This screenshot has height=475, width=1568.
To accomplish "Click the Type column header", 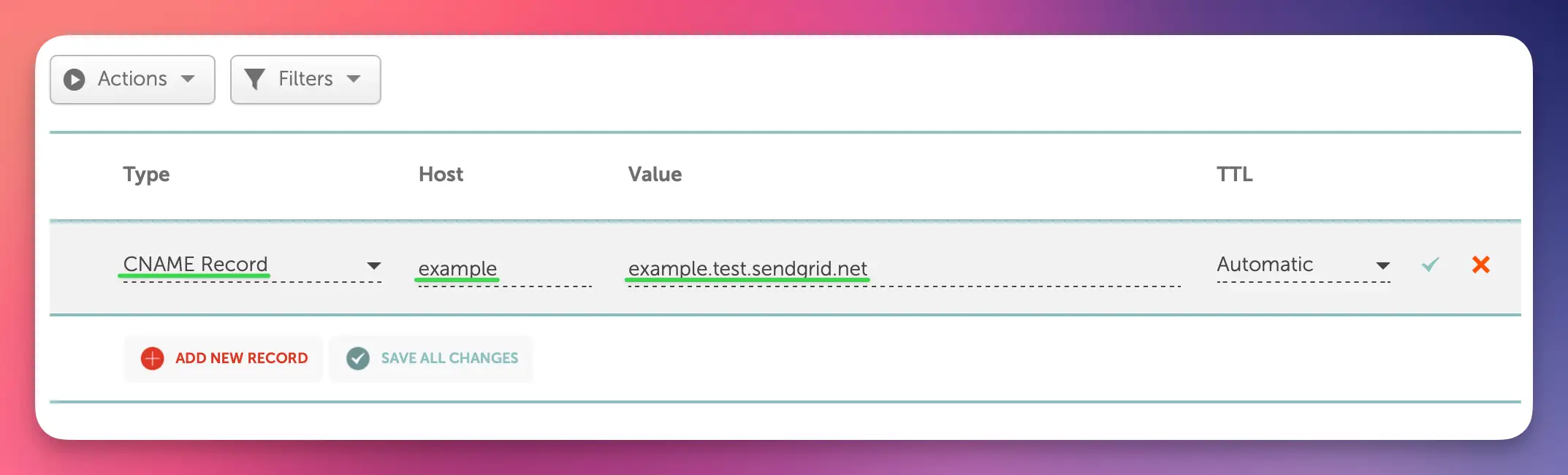I will click(145, 174).
